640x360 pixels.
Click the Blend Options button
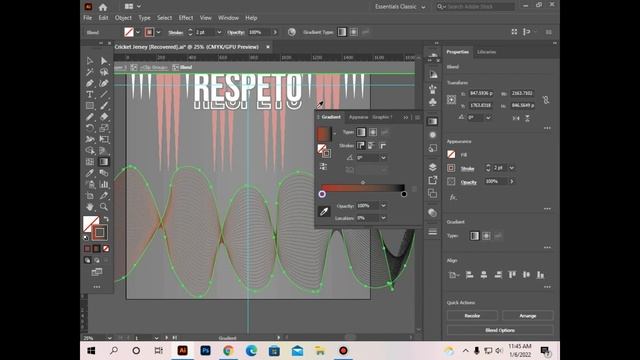pos(500,330)
